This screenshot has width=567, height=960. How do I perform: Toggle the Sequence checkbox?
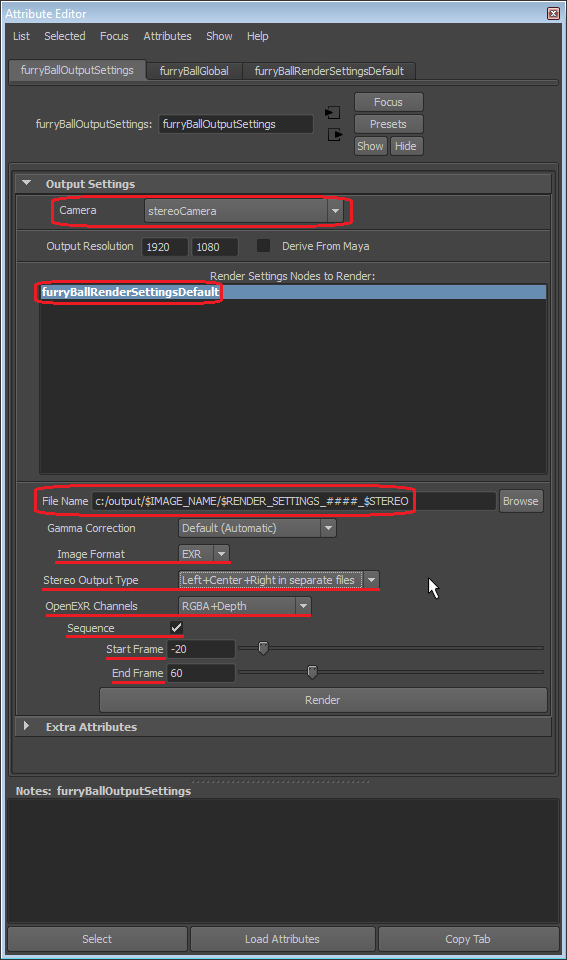pyautogui.click(x=176, y=628)
